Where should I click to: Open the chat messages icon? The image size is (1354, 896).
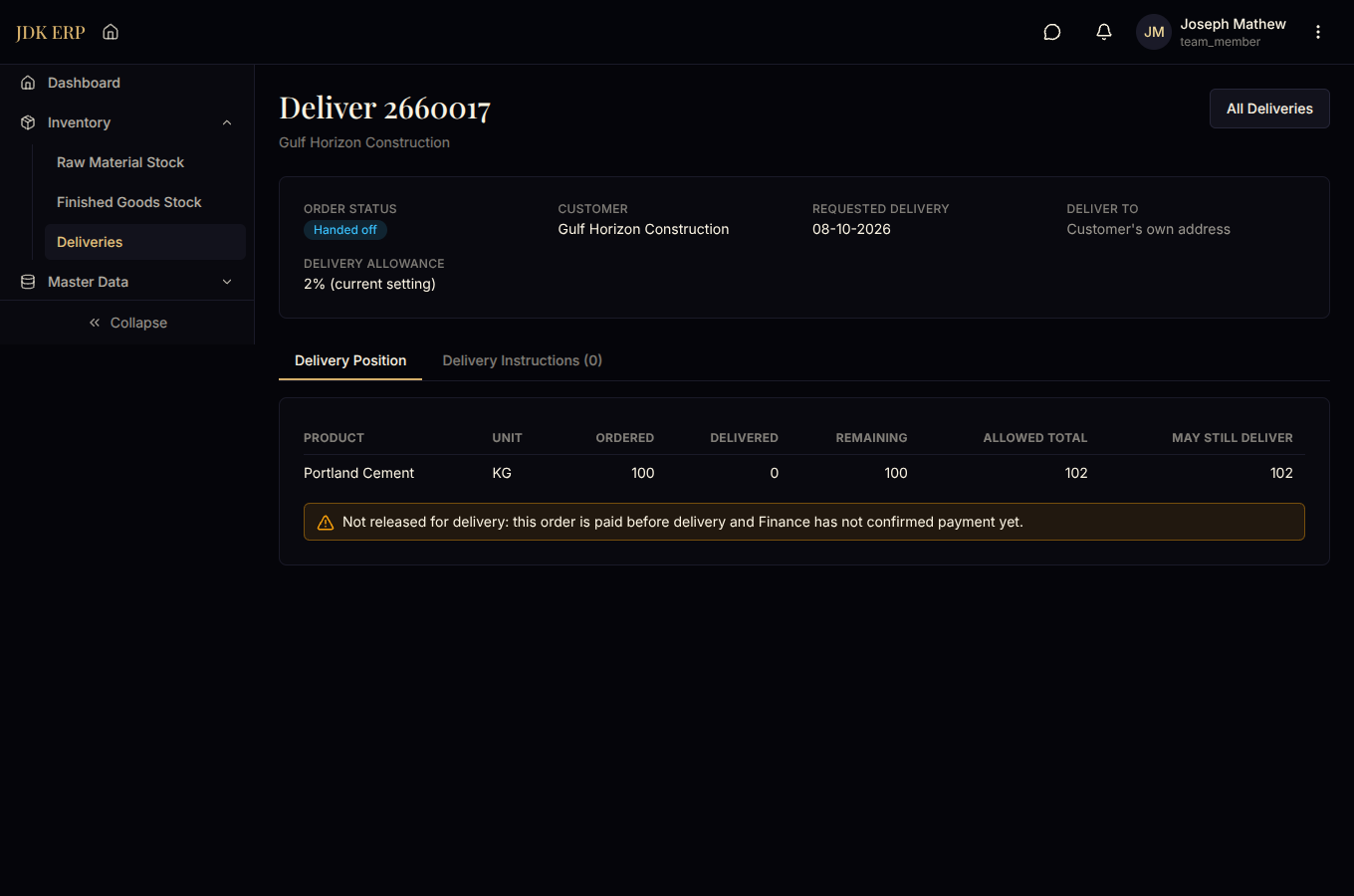1052,32
